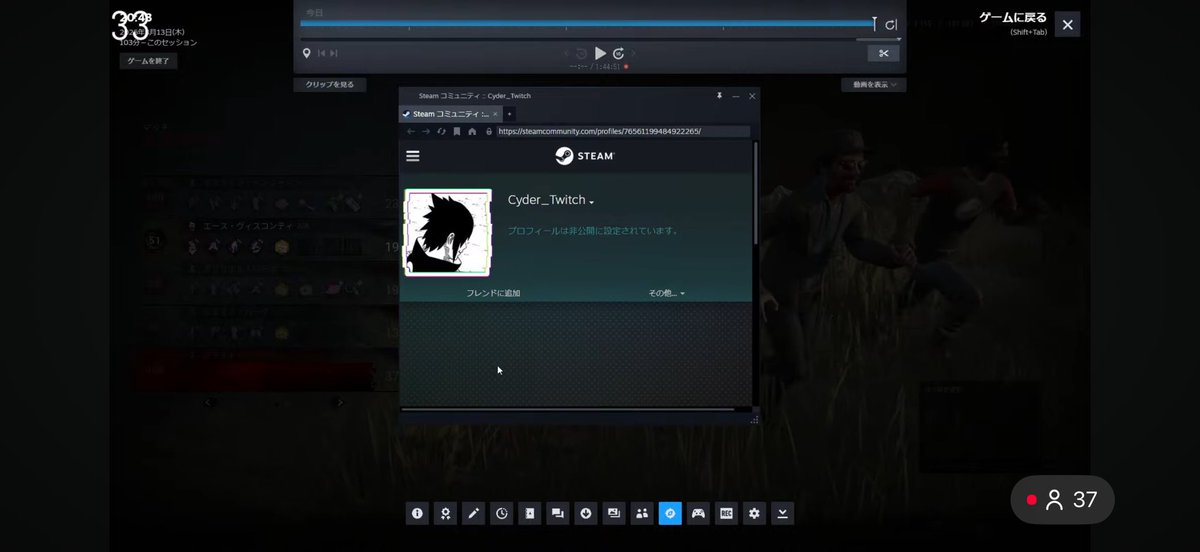Close the overlay with X button
The image size is (1200, 552).
point(1067,25)
